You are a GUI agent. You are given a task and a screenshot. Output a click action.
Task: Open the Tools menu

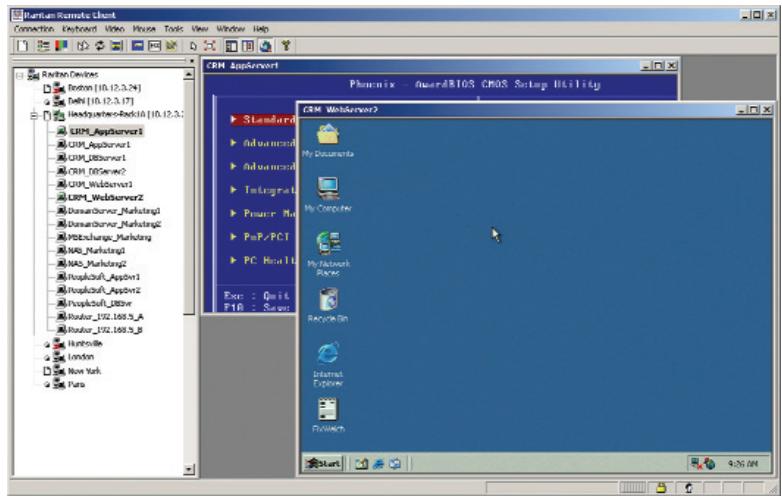(x=174, y=29)
